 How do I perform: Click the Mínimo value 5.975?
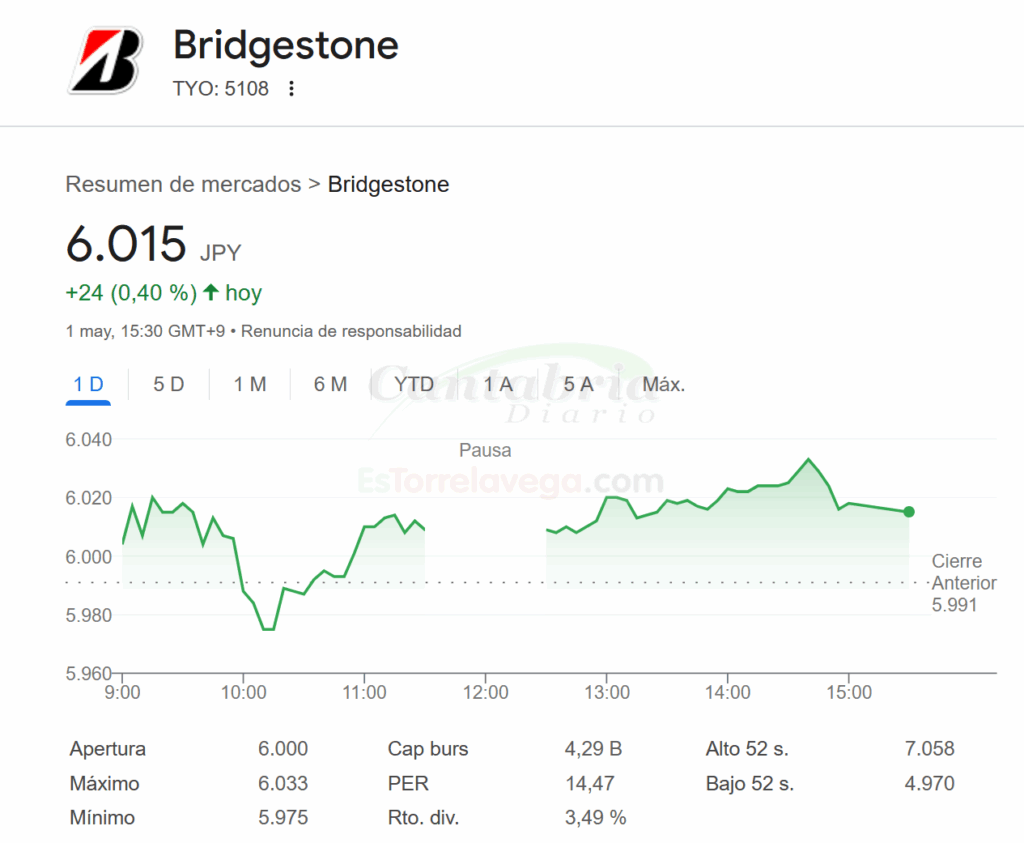[x=283, y=818]
